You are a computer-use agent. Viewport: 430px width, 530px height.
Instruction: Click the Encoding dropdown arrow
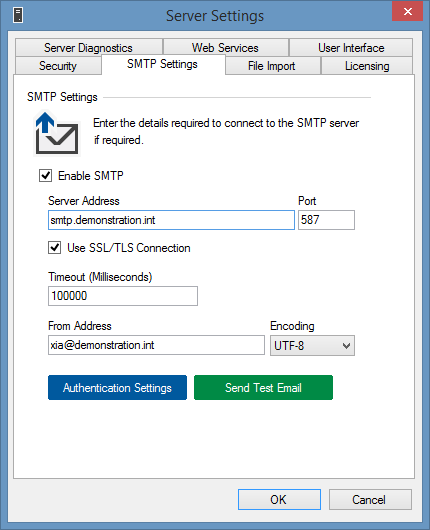click(x=346, y=346)
